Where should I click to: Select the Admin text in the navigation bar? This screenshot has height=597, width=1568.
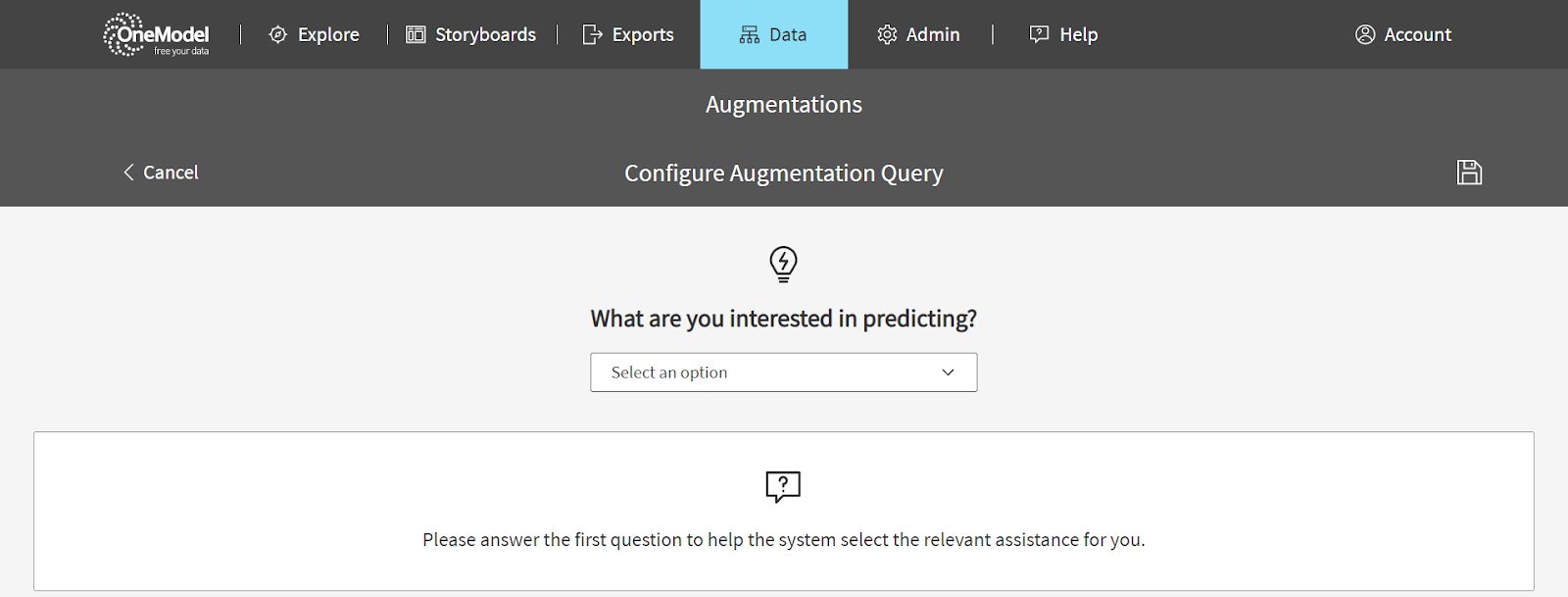[x=933, y=34]
